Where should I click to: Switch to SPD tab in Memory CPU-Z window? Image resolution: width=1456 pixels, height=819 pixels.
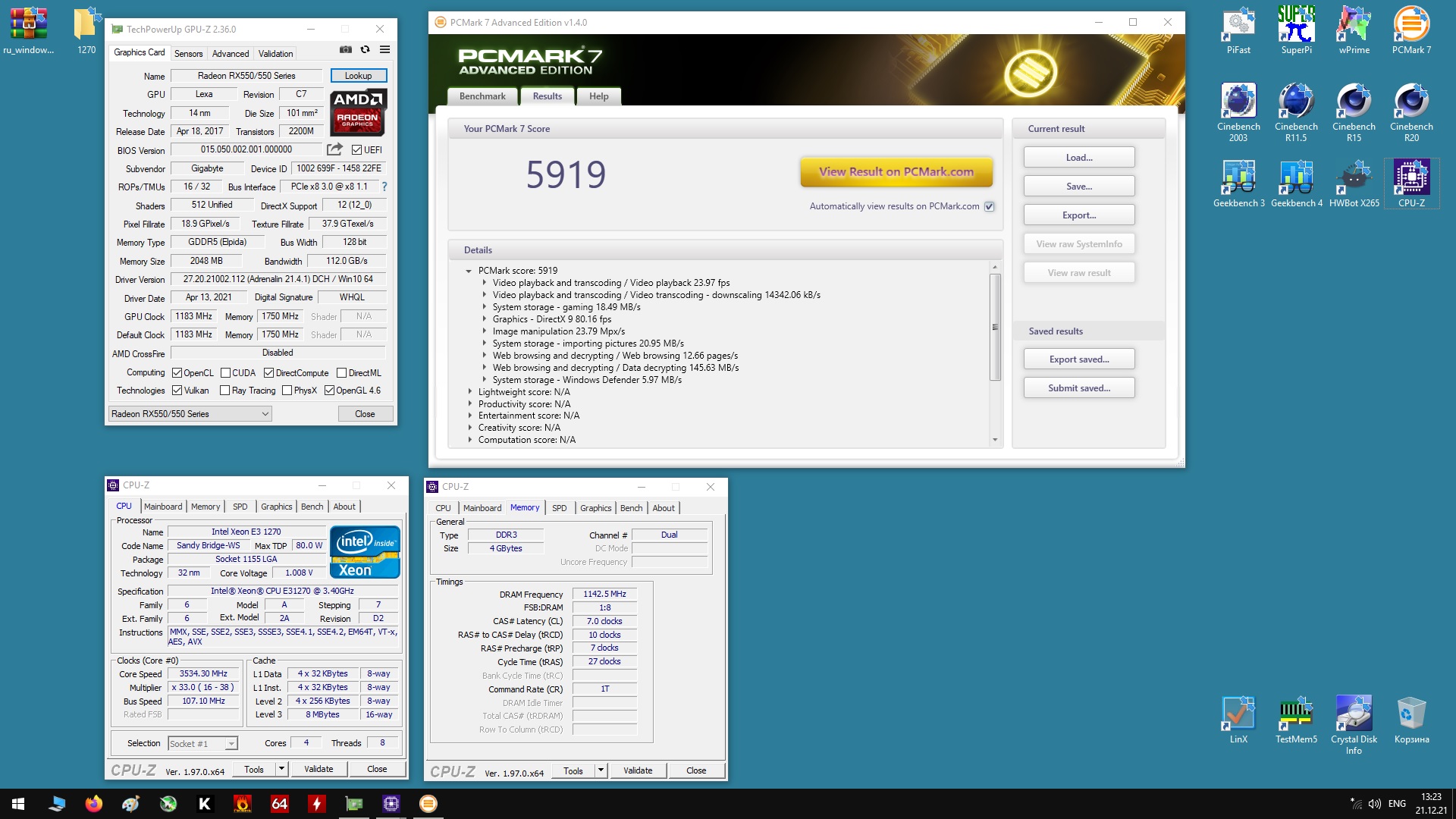560,508
